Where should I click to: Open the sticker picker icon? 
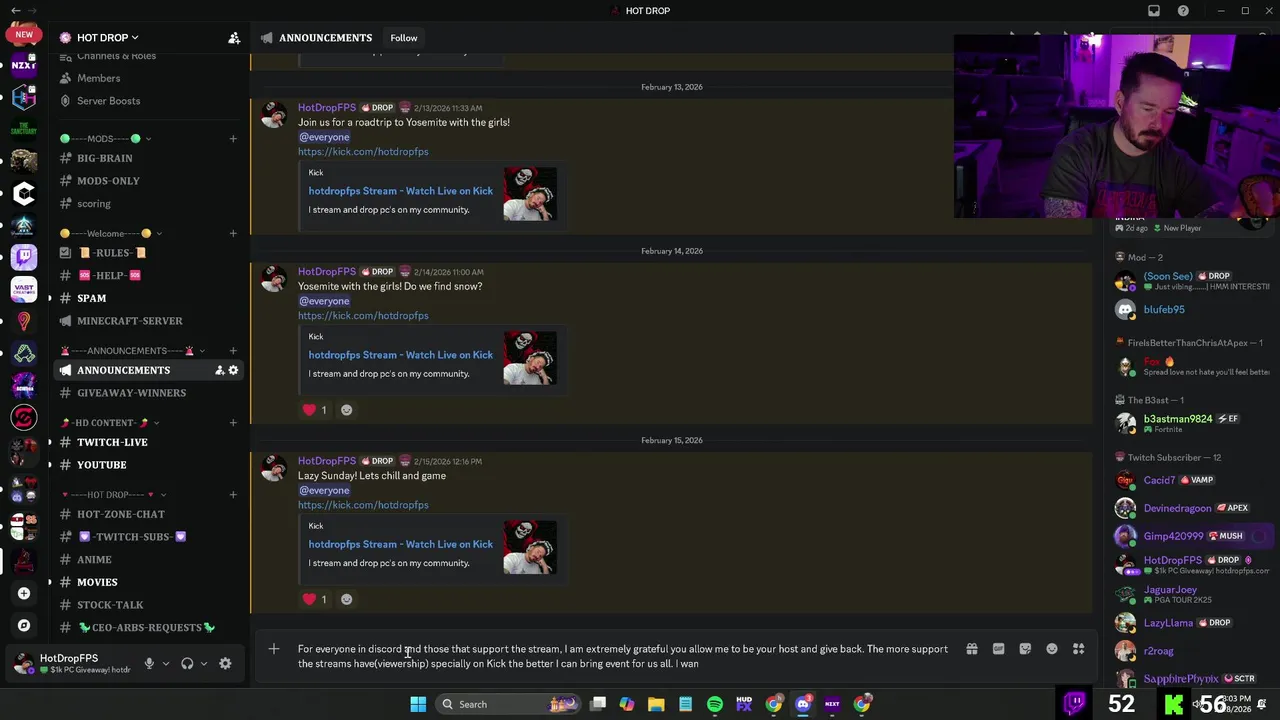coord(1025,649)
